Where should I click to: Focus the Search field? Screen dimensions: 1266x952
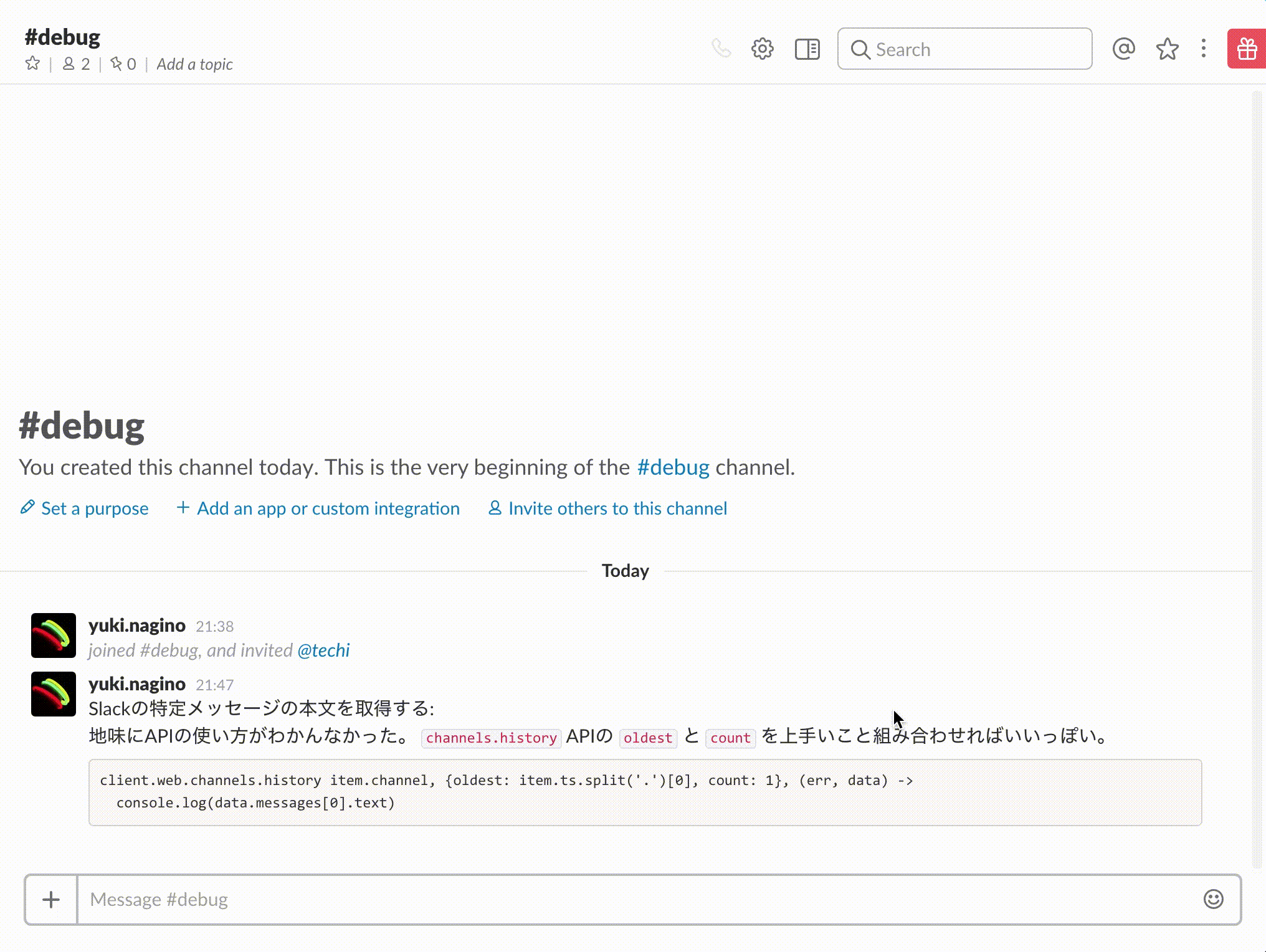(x=964, y=49)
